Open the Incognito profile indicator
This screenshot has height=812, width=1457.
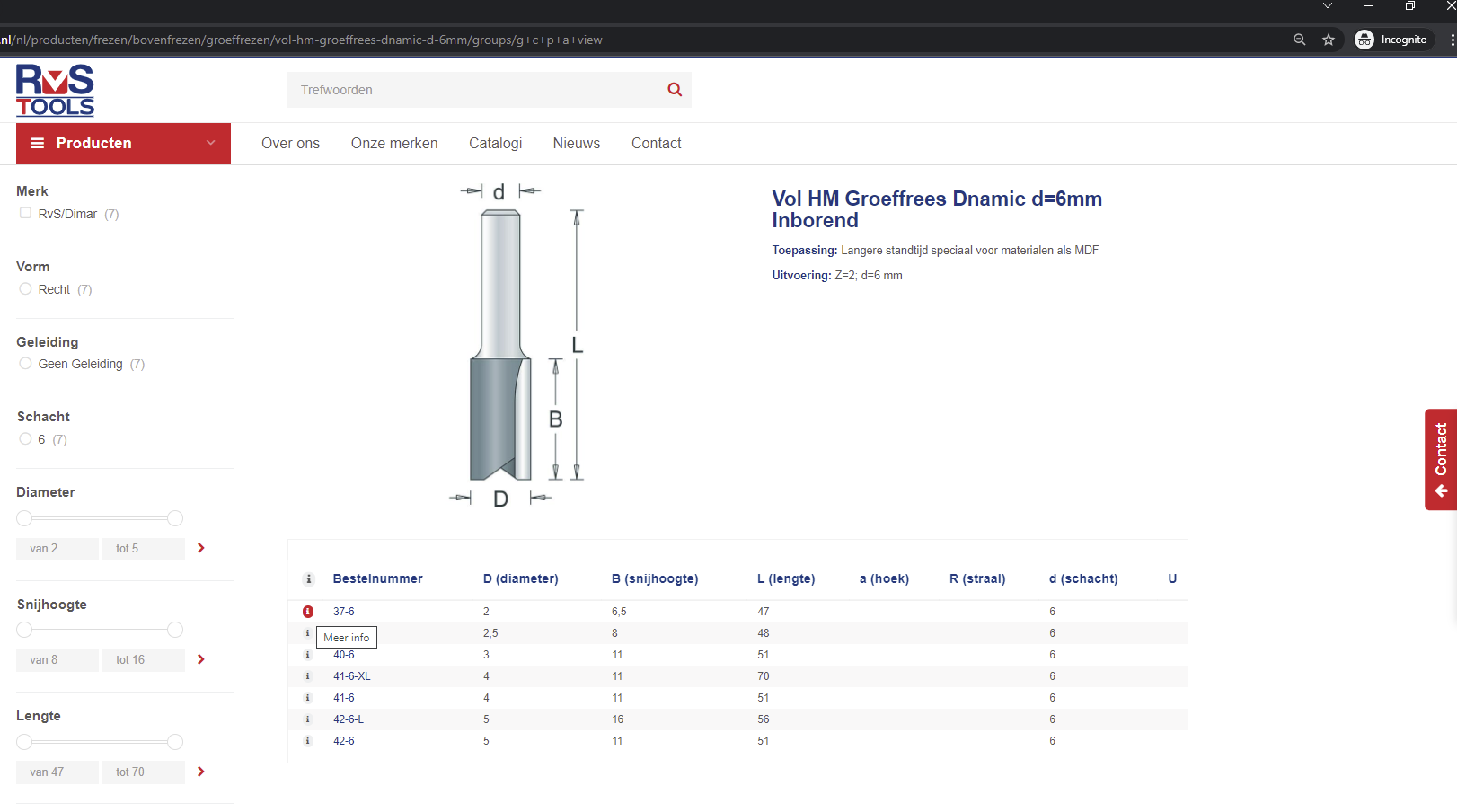click(1391, 40)
